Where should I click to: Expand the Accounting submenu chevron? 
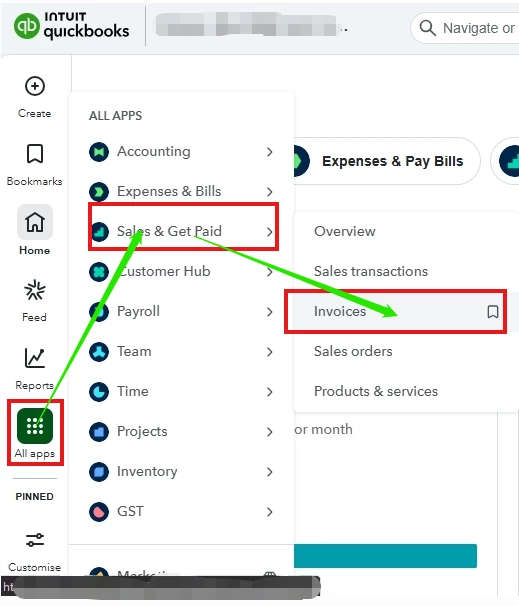[270, 152]
